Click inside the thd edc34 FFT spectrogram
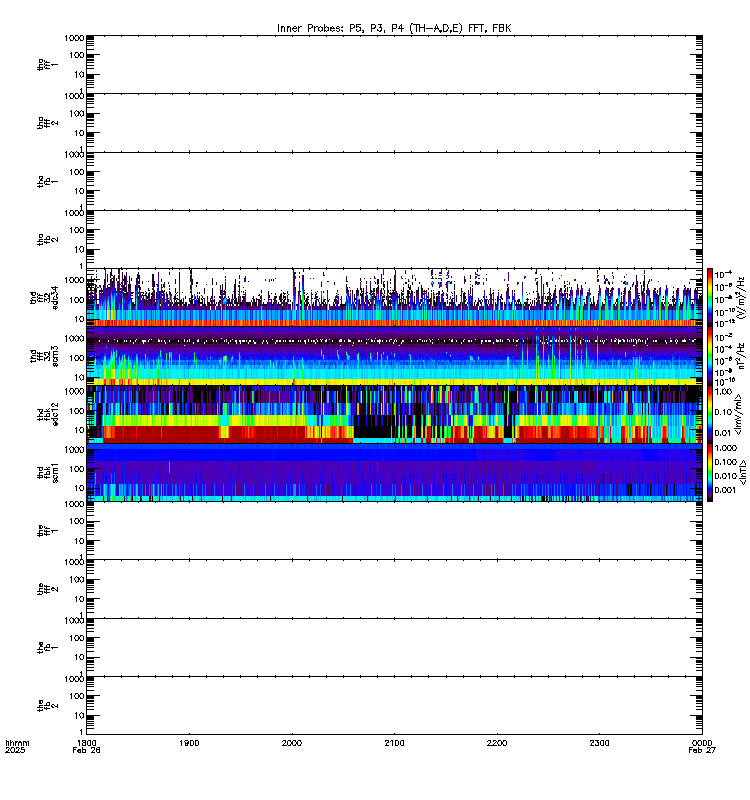The image size is (750, 800). (x=394, y=298)
